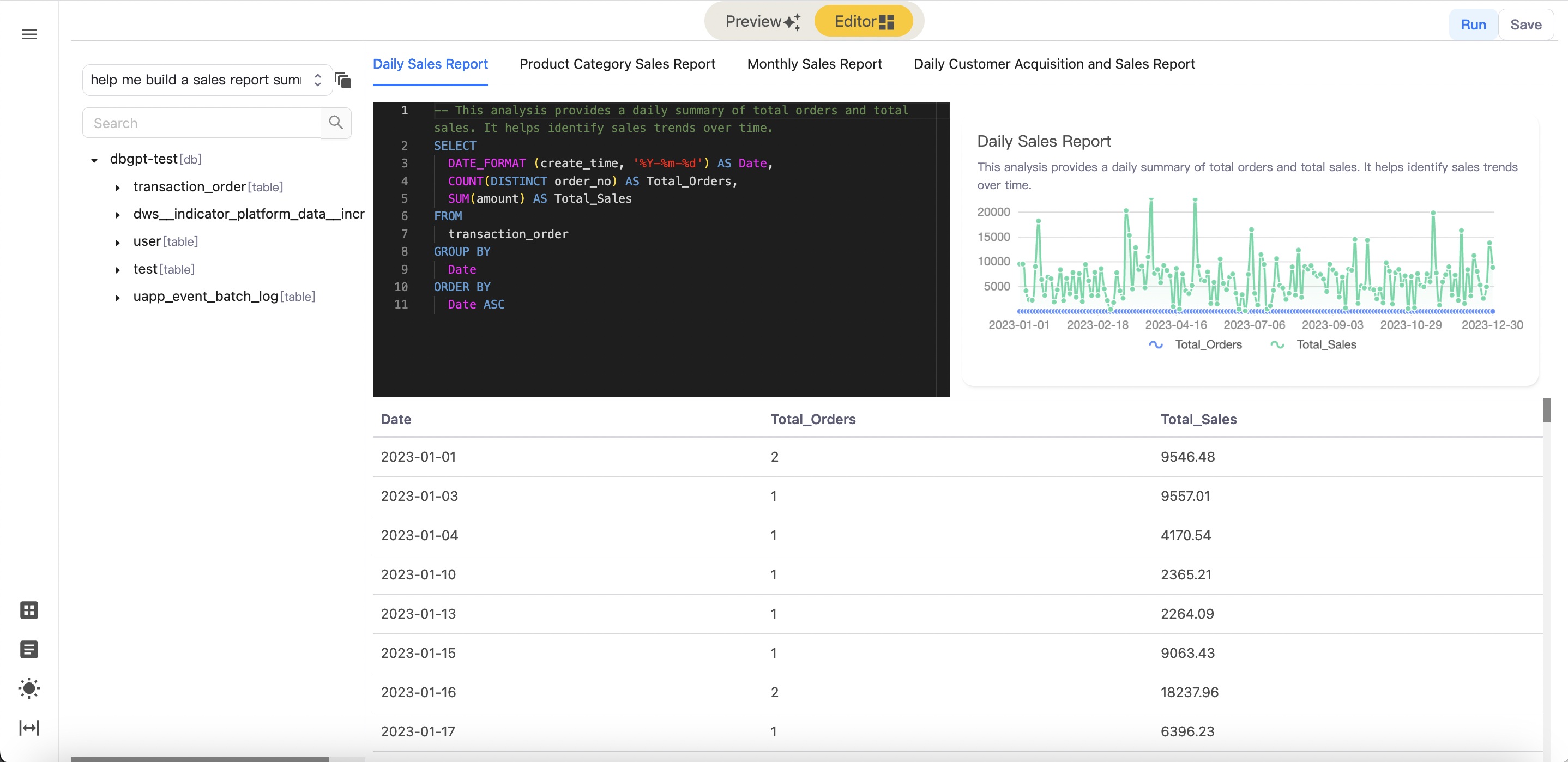1568x762 pixels.
Task: Open Monthly Sales Report tab
Action: (x=814, y=64)
